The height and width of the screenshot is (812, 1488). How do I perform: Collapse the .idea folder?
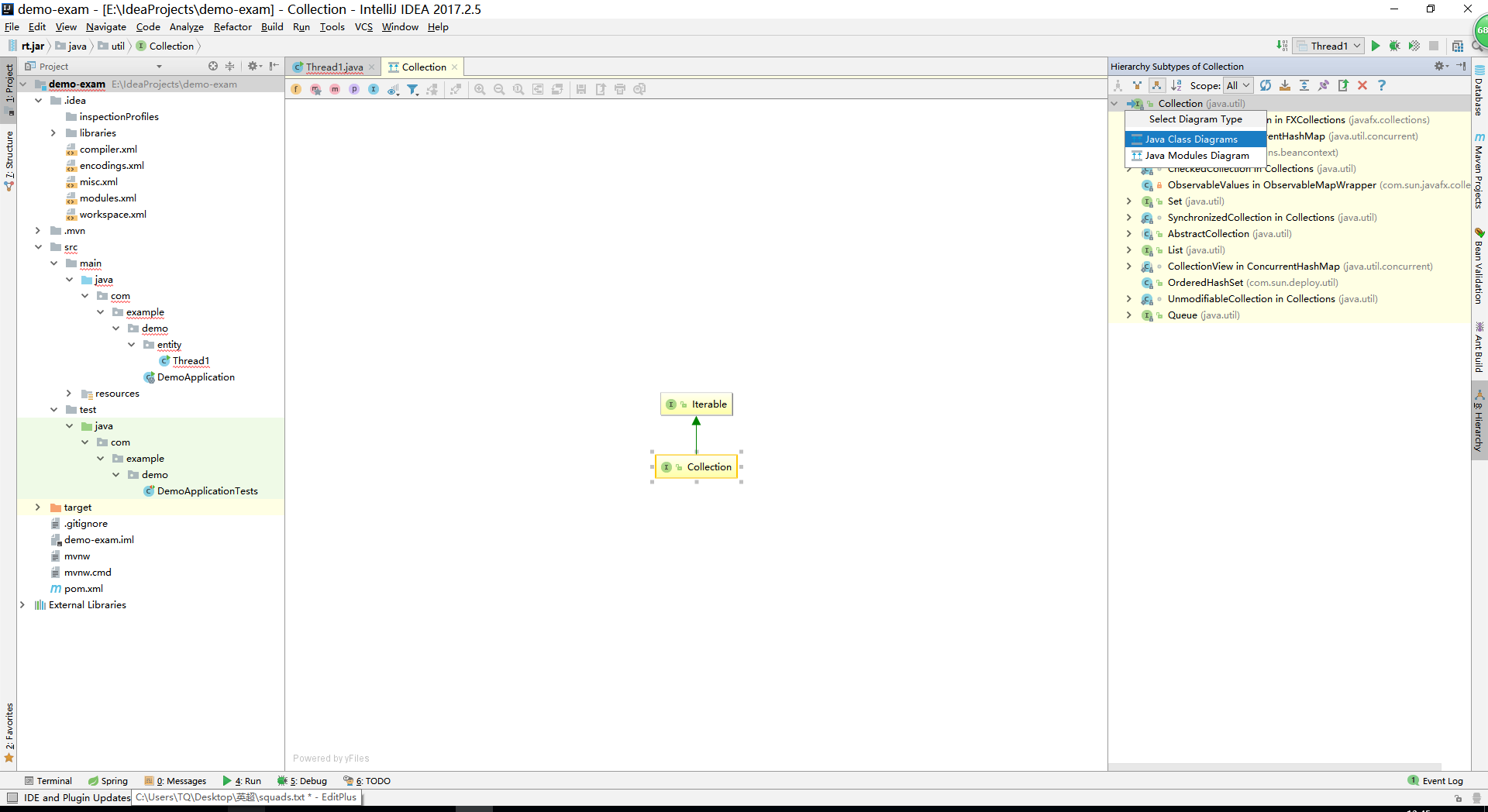pyautogui.click(x=38, y=101)
